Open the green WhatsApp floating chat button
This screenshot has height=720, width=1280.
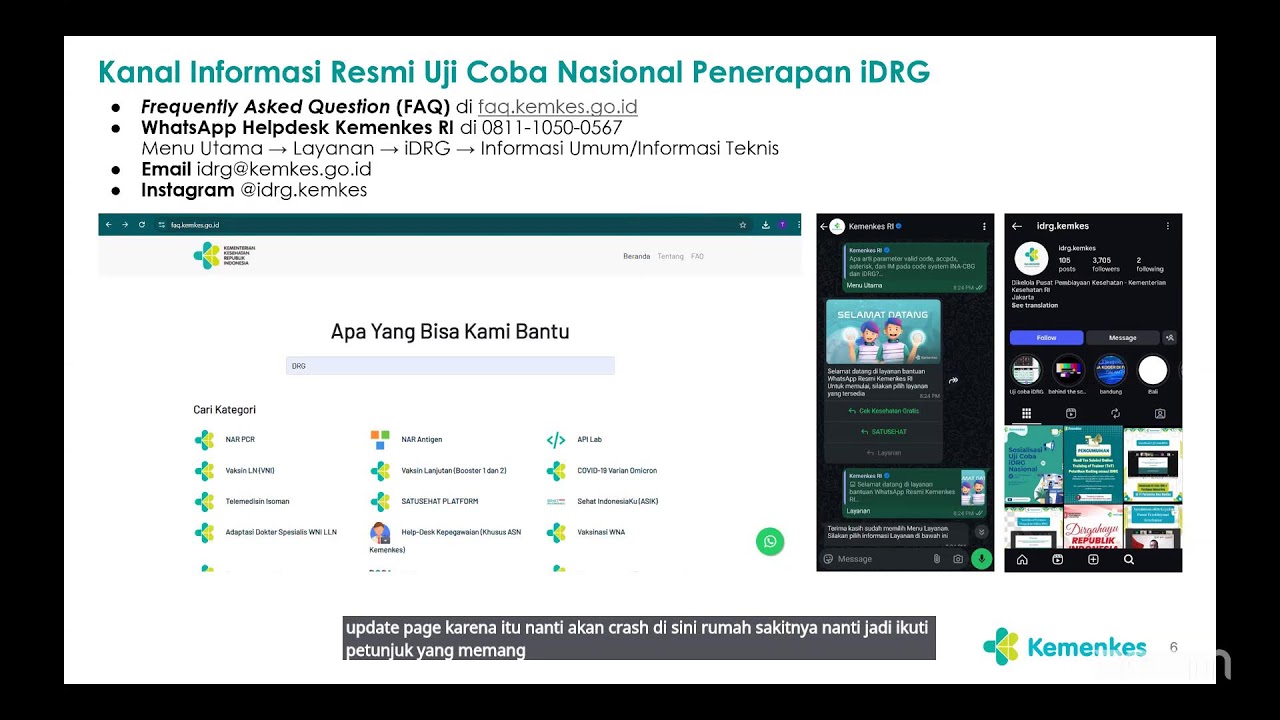click(770, 542)
